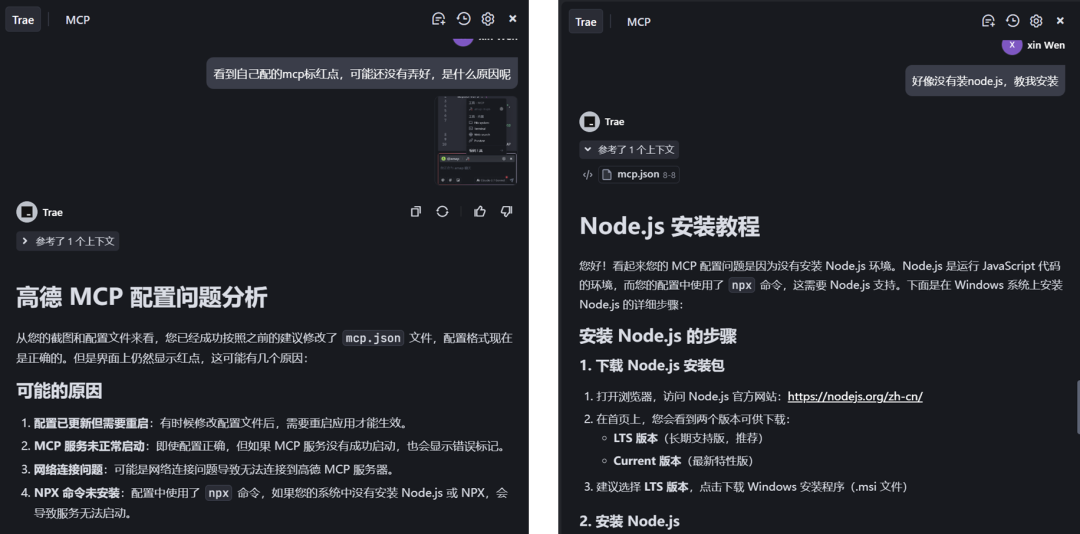Open MCP tab in right panel

638,21
